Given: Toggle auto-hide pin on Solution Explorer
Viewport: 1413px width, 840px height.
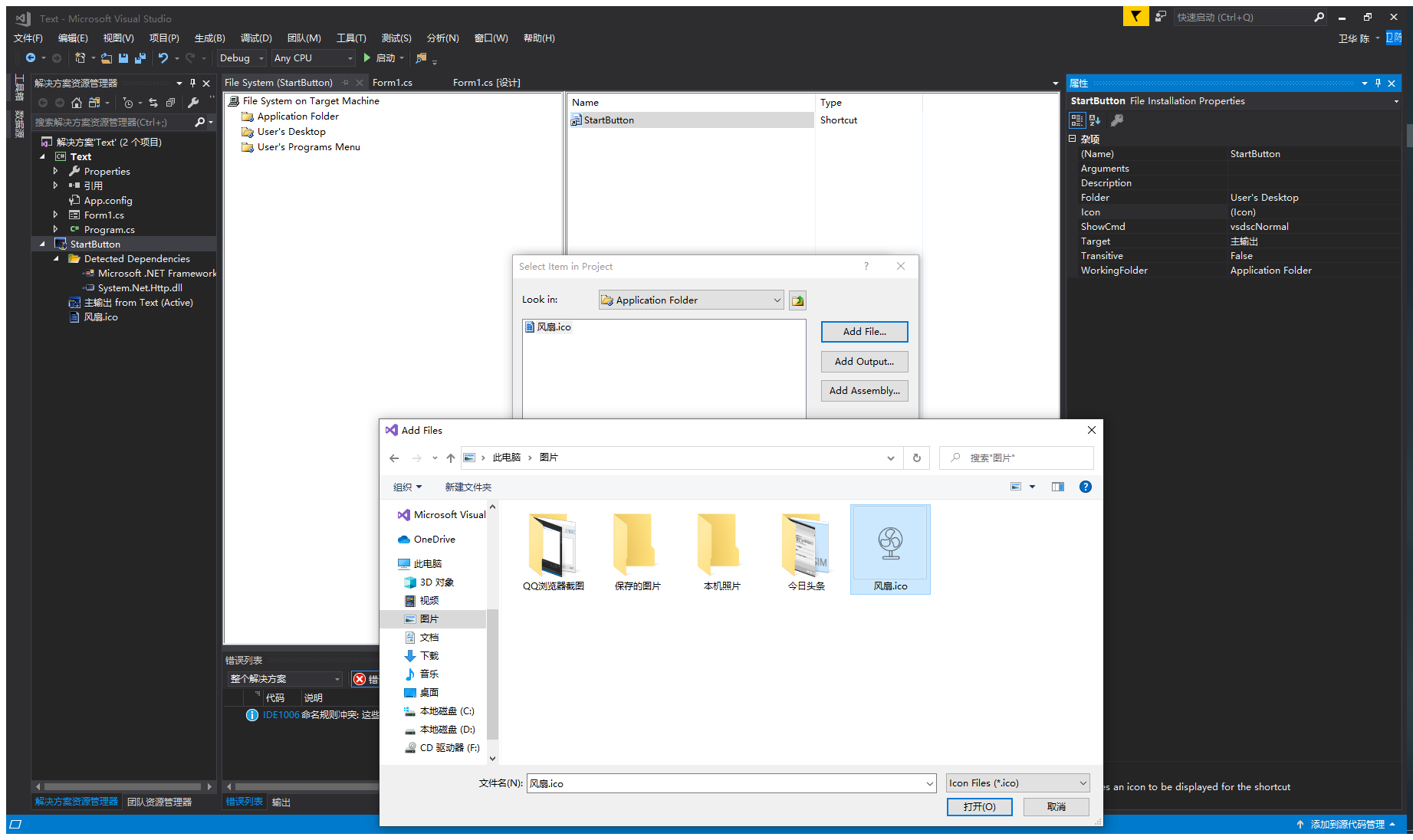Looking at the screenshot, I should [x=192, y=83].
